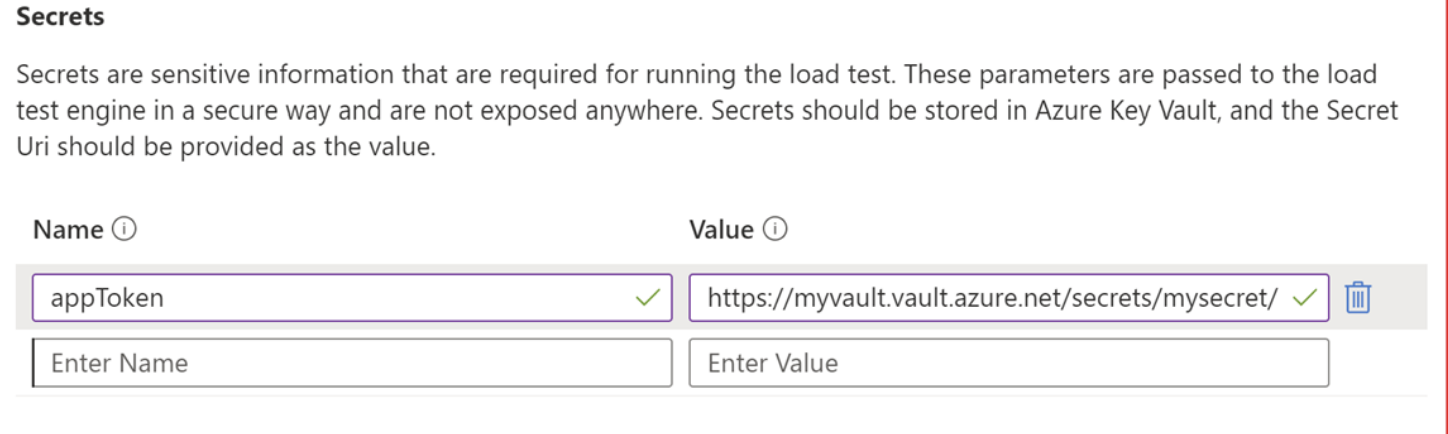Click the "appToken" text in name box
The width and height of the screenshot is (1448, 434).
pyautogui.click(x=107, y=298)
